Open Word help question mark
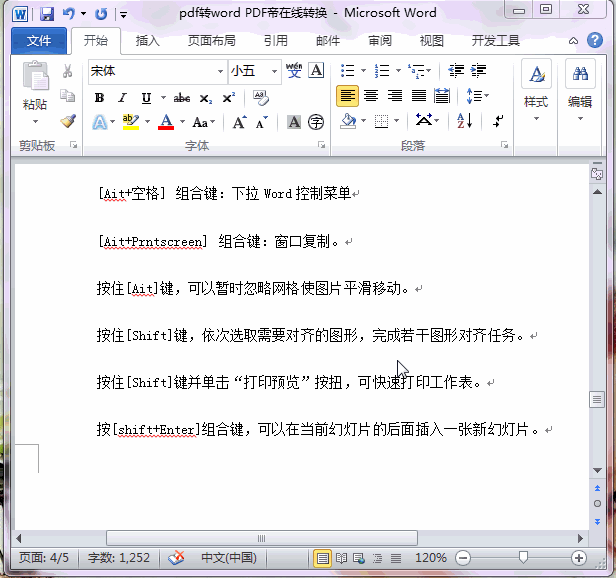 click(595, 40)
